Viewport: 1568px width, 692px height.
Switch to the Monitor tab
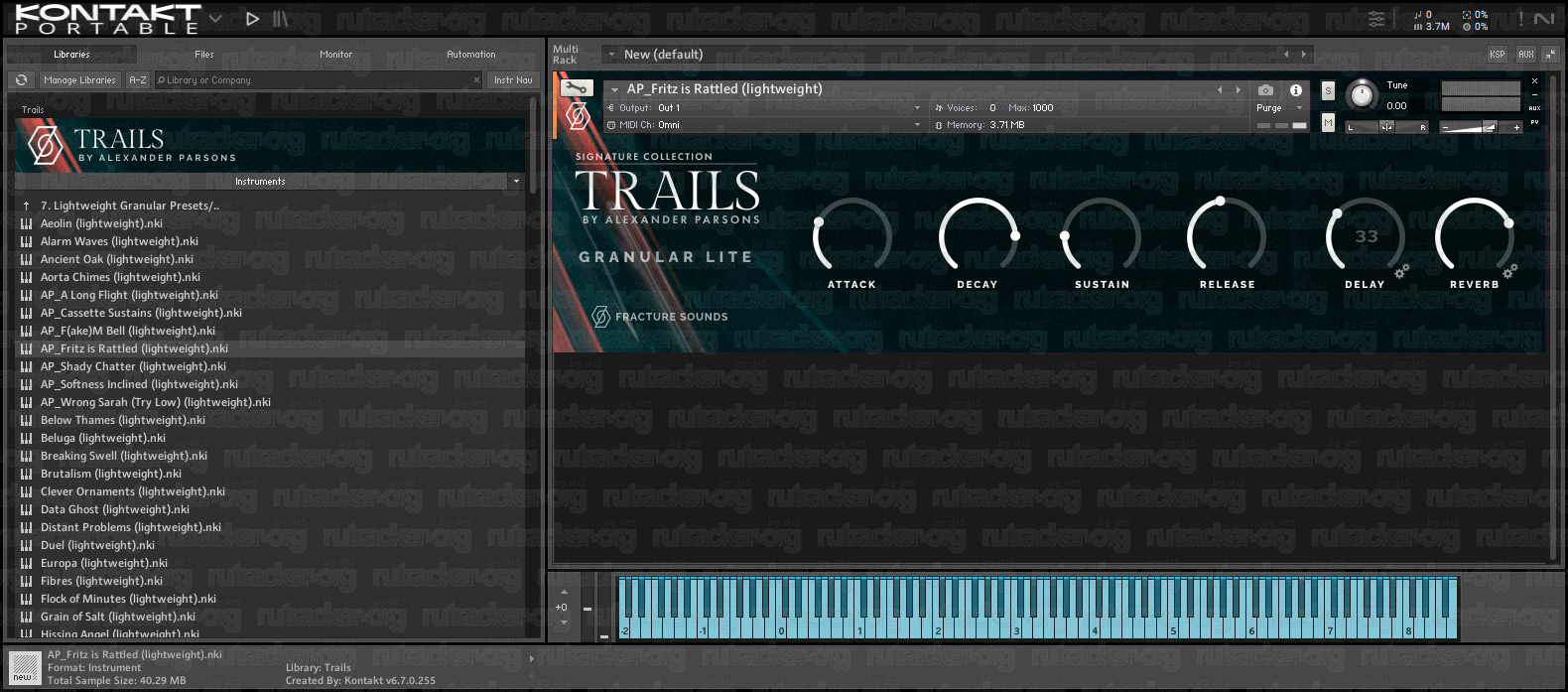click(x=336, y=55)
